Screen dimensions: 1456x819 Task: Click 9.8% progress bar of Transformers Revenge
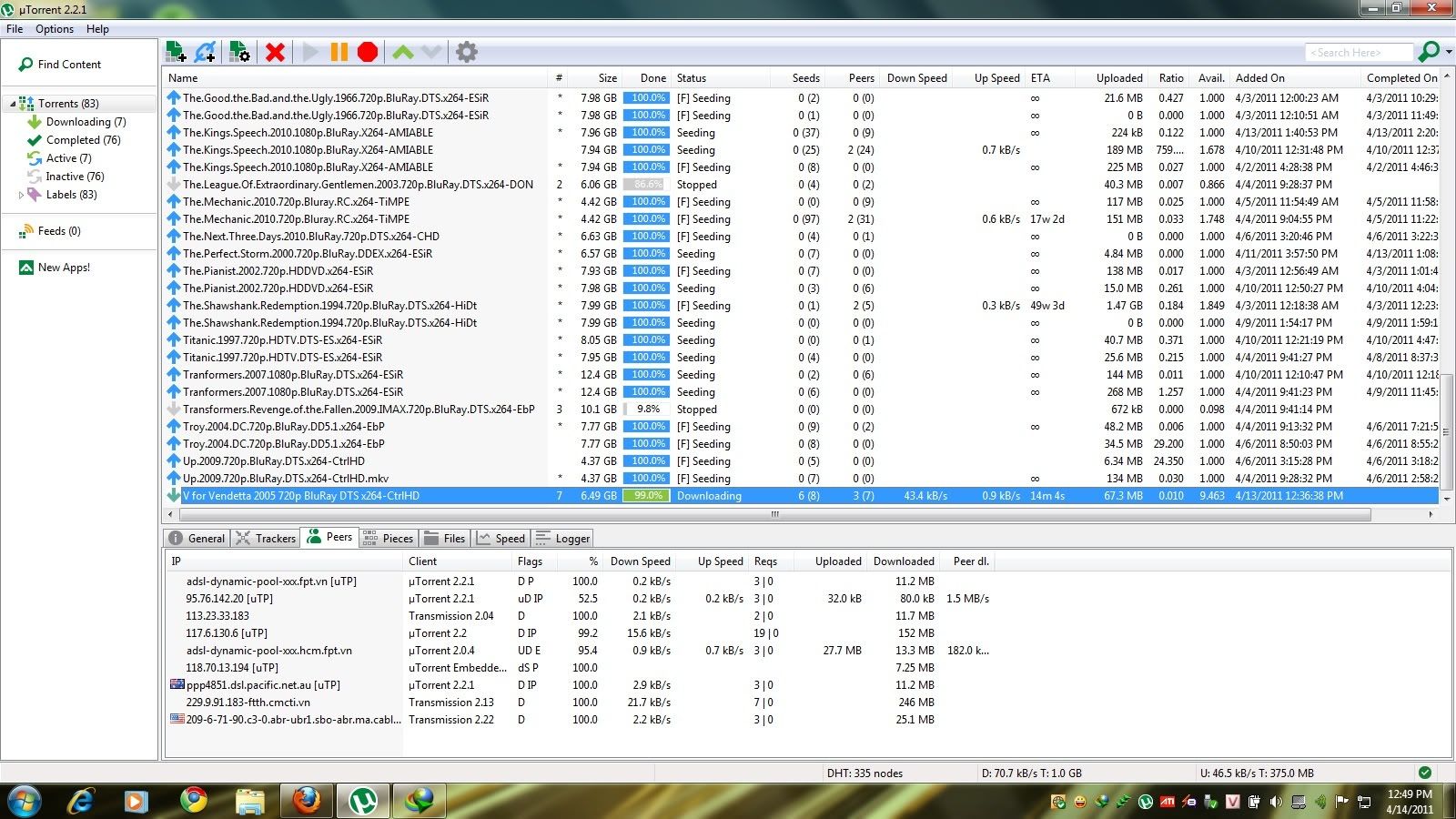(x=647, y=409)
